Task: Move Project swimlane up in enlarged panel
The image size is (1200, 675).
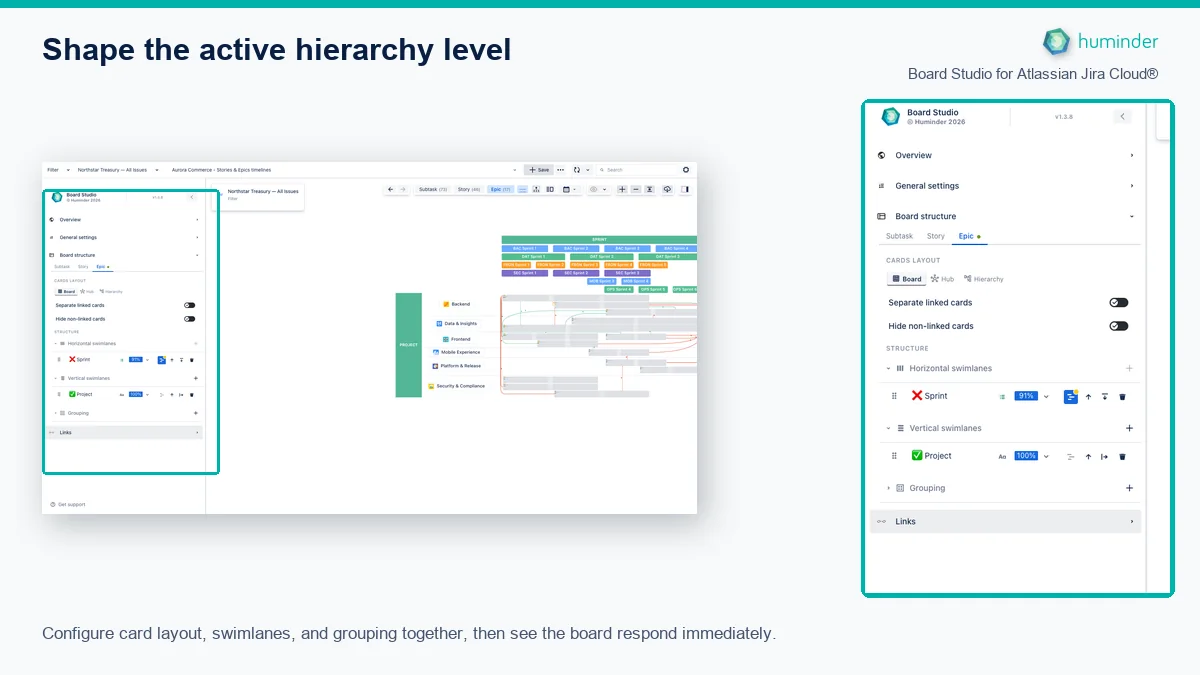Action: [1088, 457]
